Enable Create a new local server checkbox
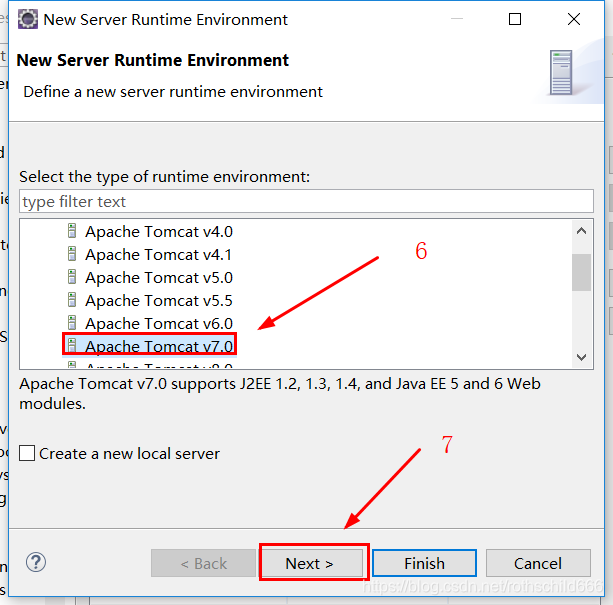The height and width of the screenshot is (605, 613). [x=27, y=453]
